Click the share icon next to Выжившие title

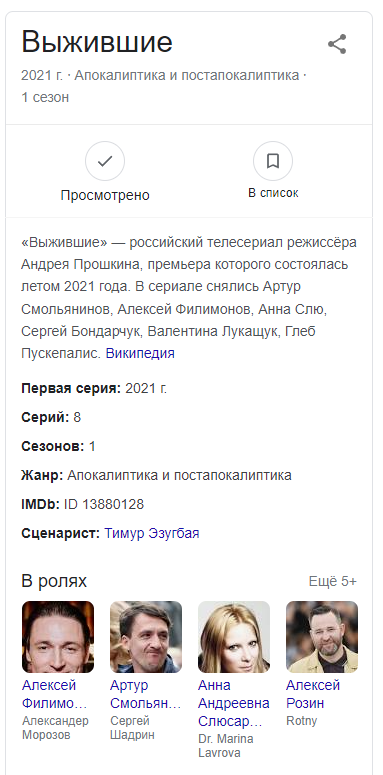click(338, 44)
